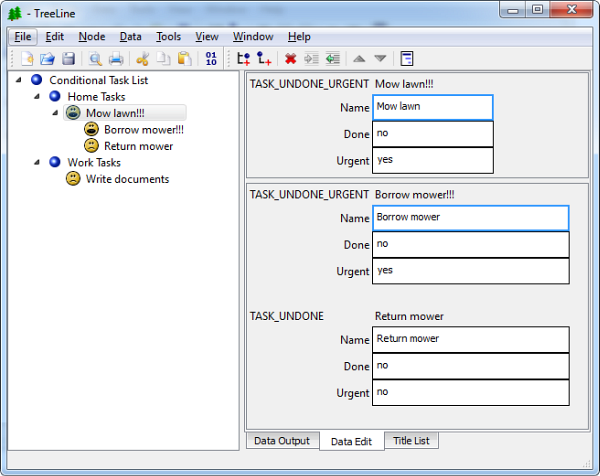Click the Done field under Return mower
Viewport: 600px width, 476px height.
pyautogui.click(x=471, y=366)
